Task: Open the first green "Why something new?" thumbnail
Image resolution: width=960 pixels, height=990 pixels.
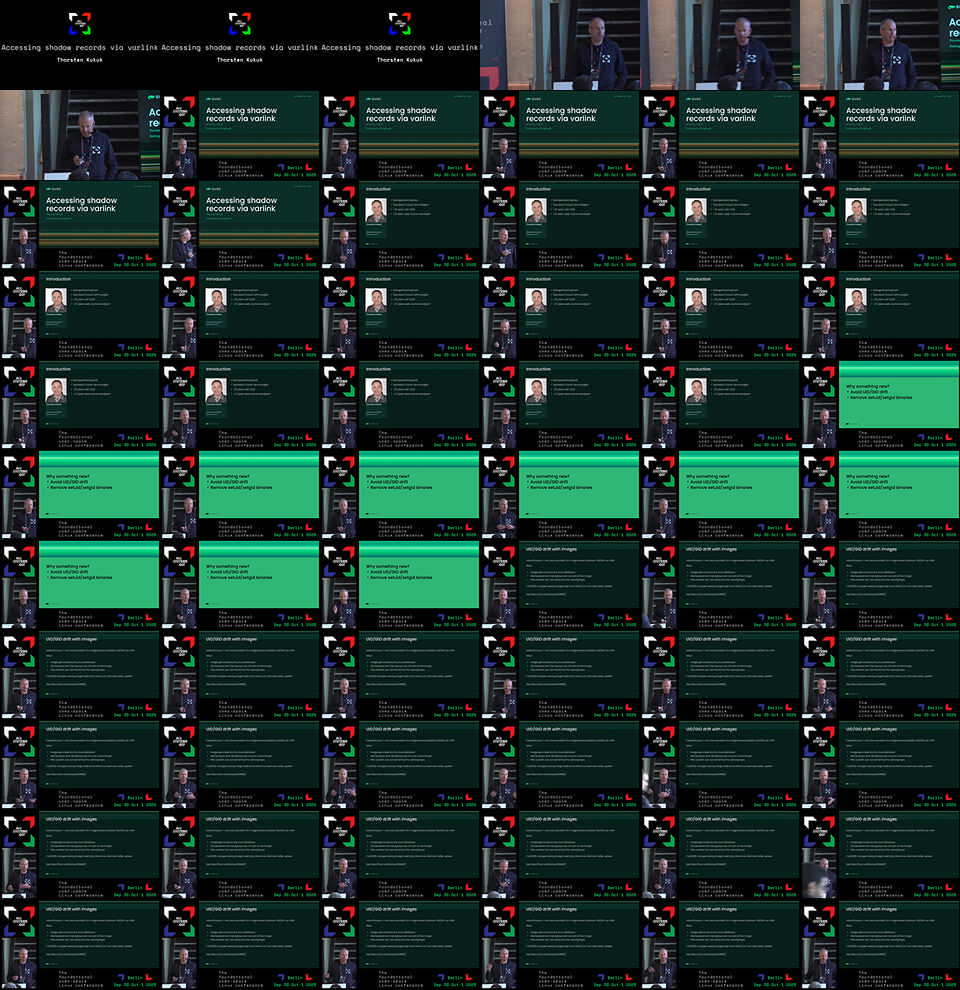Action: click(x=880, y=405)
